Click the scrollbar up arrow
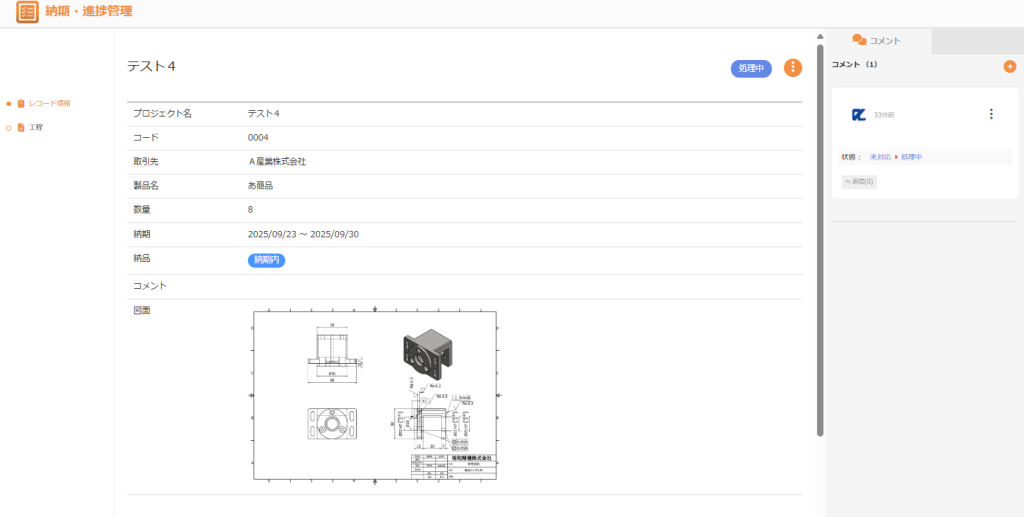This screenshot has width=1024, height=517. [x=820, y=37]
